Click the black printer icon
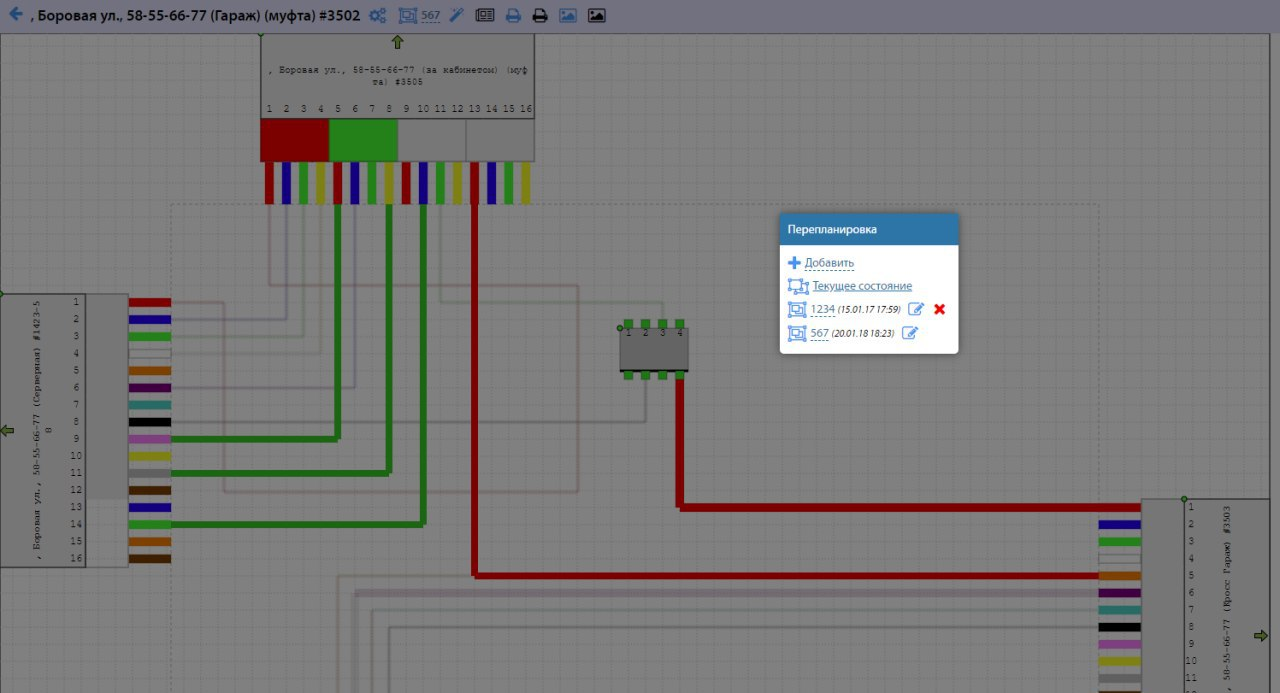This screenshot has width=1280, height=693. [x=540, y=16]
